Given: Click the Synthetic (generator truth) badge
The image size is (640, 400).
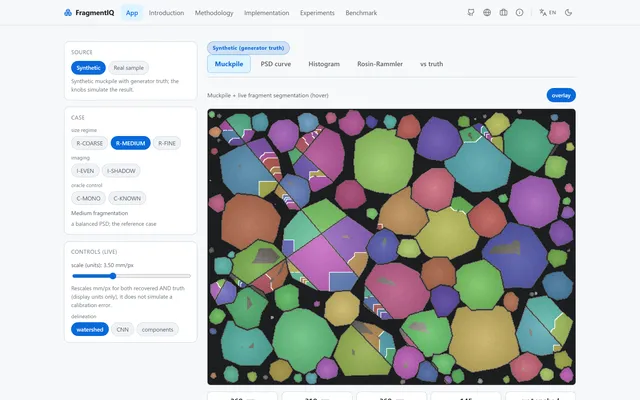Looking at the screenshot, I should 248,48.
